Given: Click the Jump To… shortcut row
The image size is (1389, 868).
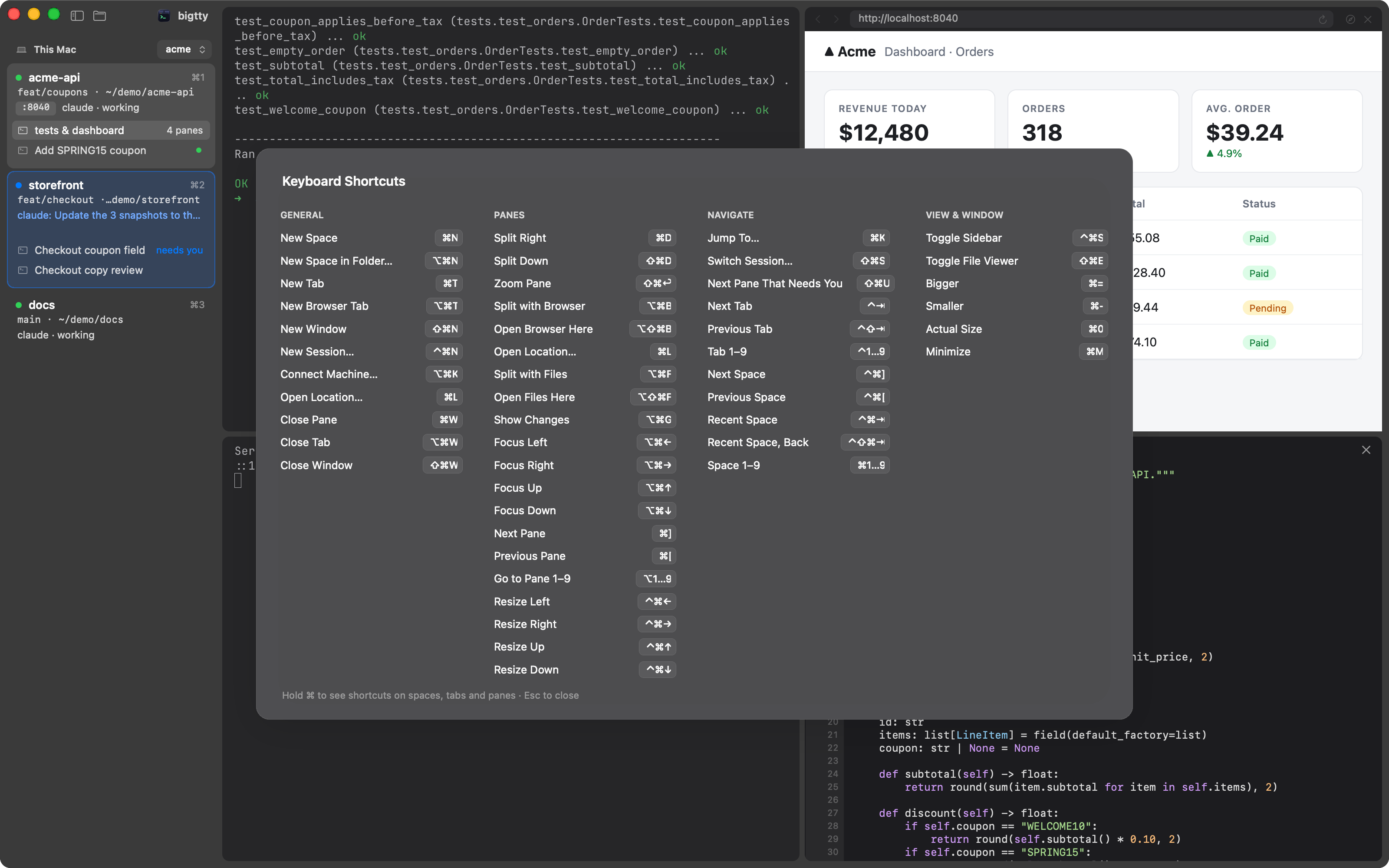Looking at the screenshot, I should pyautogui.click(x=798, y=238).
